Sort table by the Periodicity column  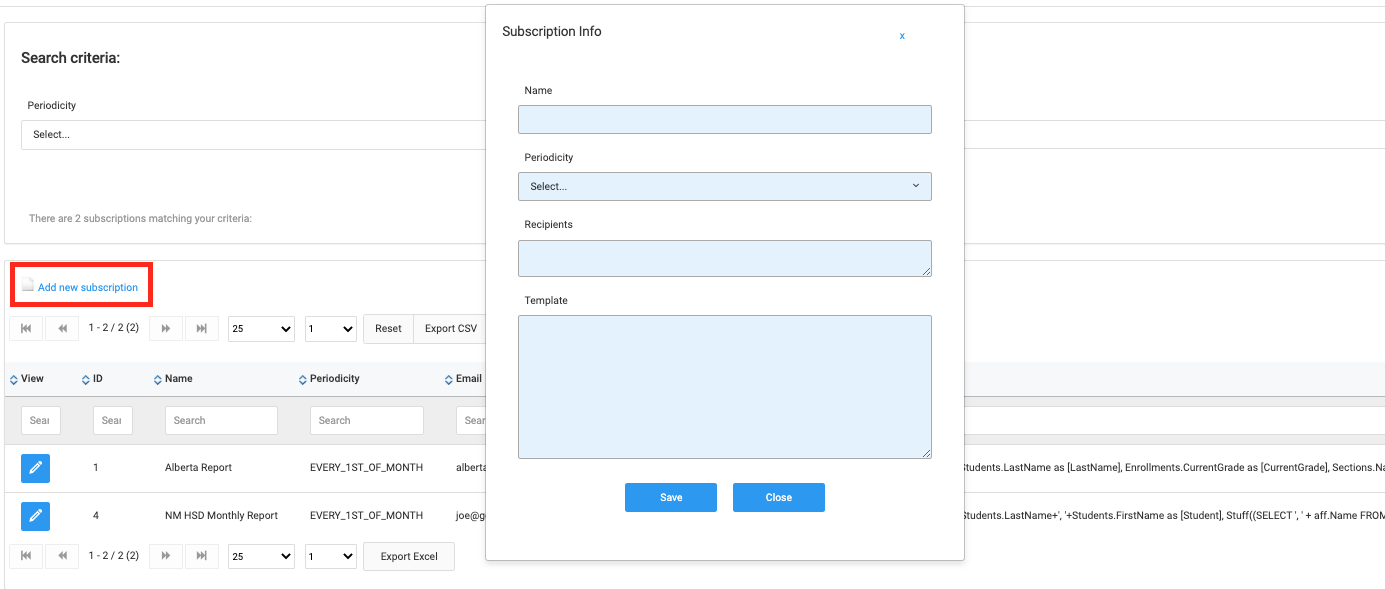click(334, 379)
